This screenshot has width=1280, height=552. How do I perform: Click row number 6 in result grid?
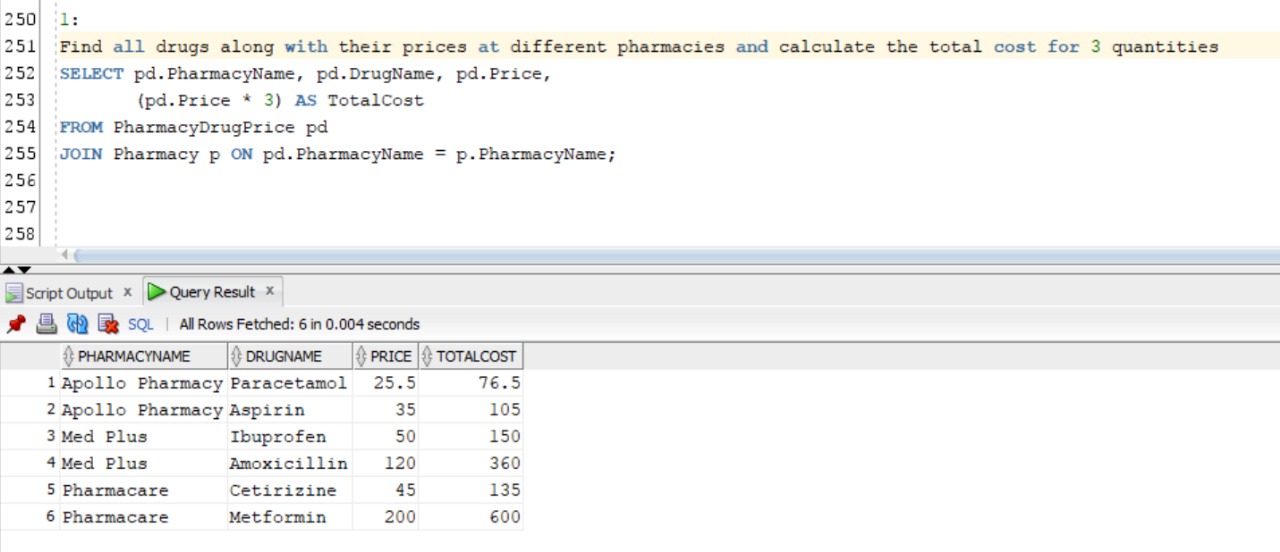click(50, 518)
